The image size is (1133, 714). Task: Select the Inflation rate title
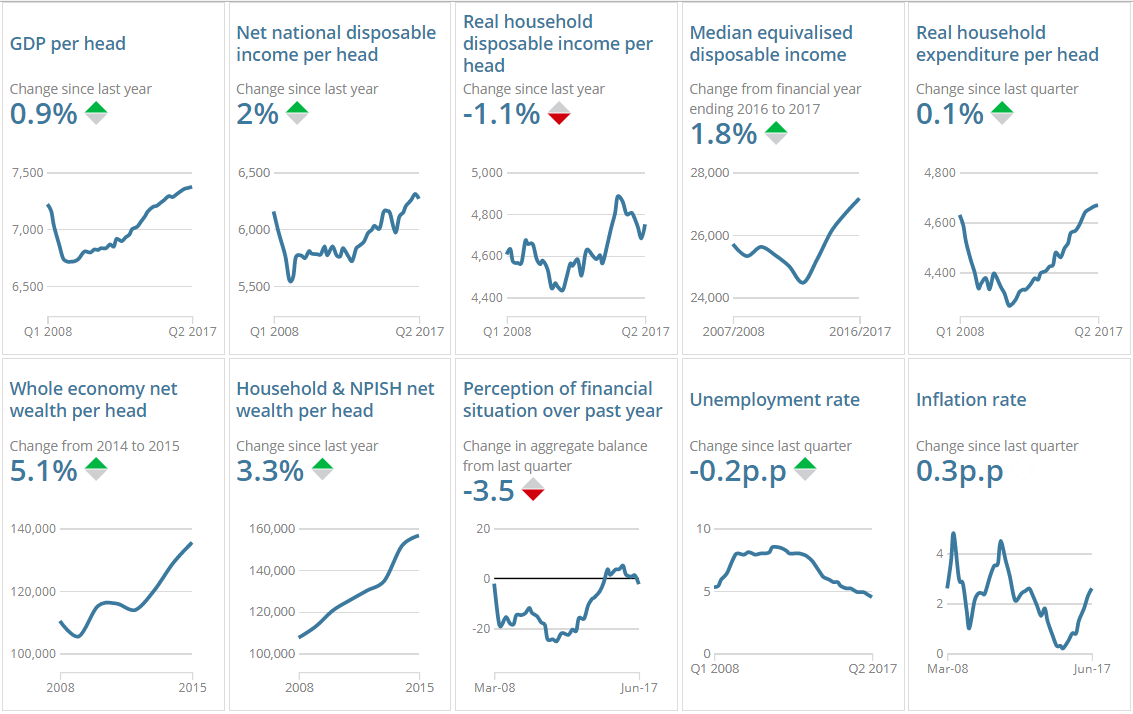click(971, 400)
